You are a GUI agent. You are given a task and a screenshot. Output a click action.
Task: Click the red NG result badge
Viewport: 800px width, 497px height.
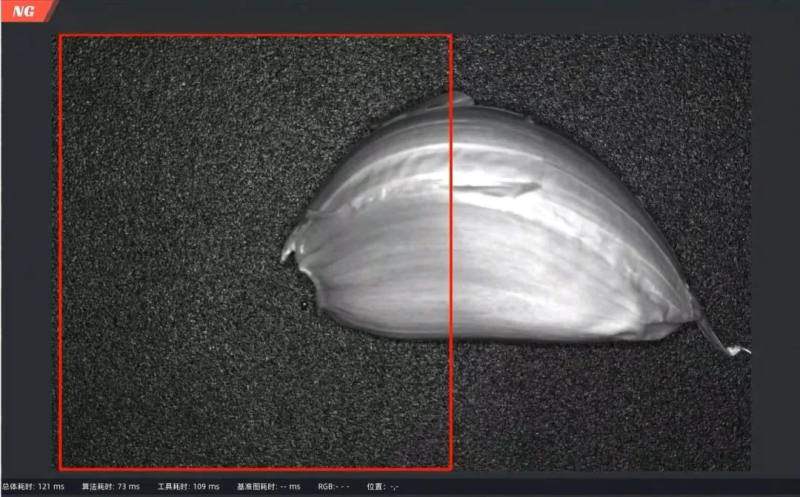pos(24,11)
